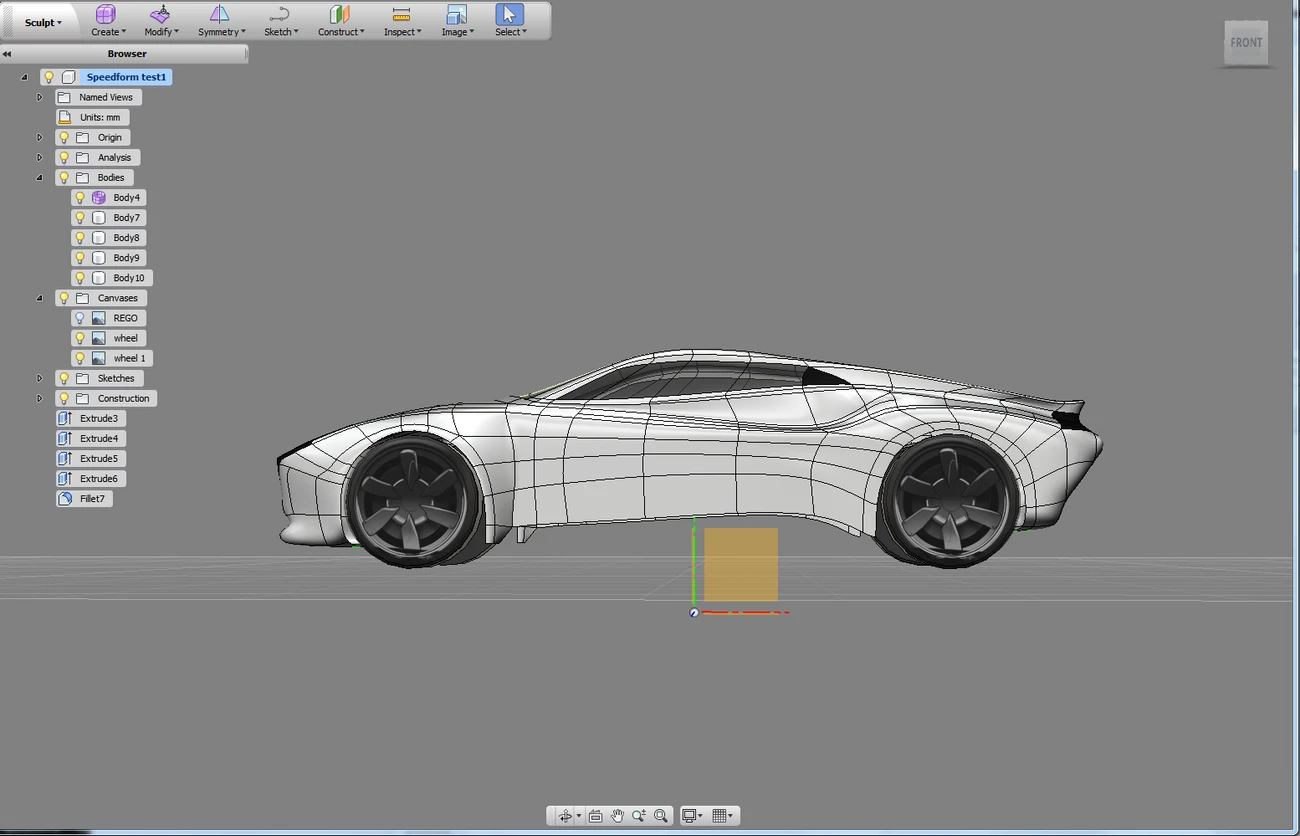The image size is (1300, 836).
Task: Click the Symmetry tool icon
Action: pyautogui.click(x=219, y=17)
